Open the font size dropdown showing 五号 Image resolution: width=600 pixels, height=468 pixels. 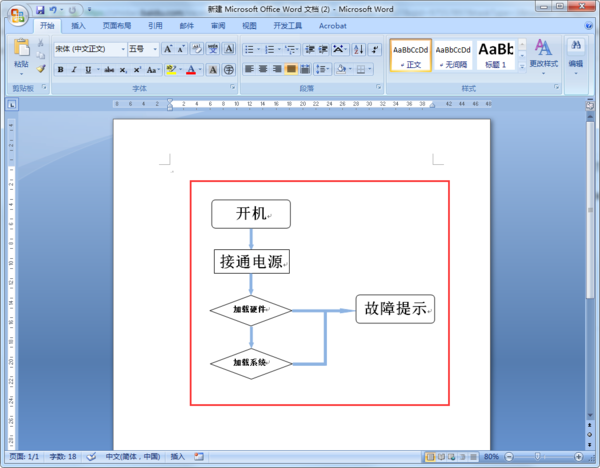click(x=143, y=49)
